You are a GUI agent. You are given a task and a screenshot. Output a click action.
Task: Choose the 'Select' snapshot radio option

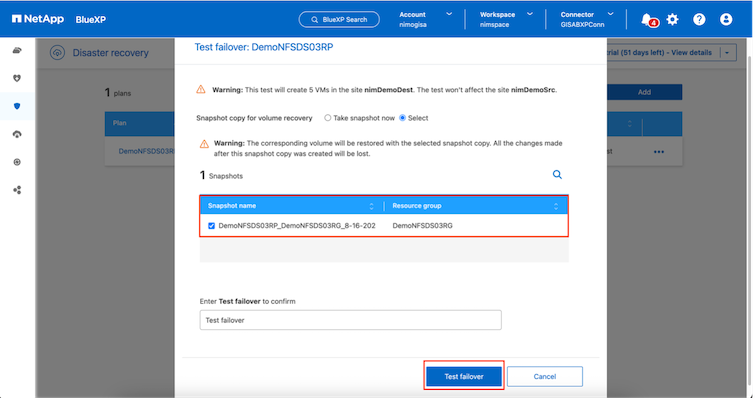click(402, 118)
